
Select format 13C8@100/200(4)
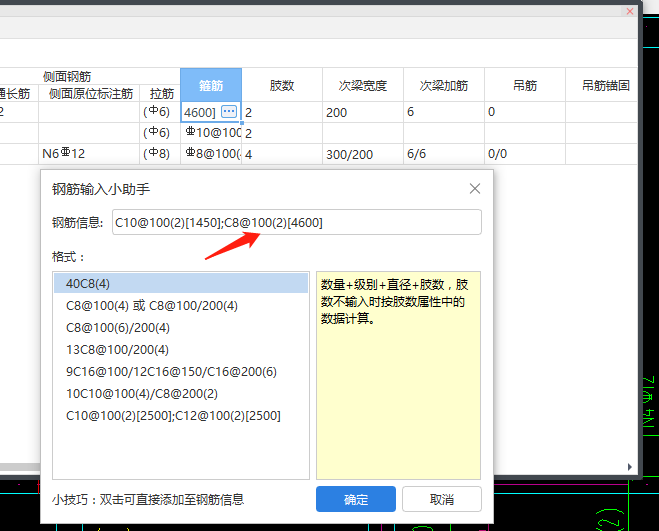coord(181,349)
